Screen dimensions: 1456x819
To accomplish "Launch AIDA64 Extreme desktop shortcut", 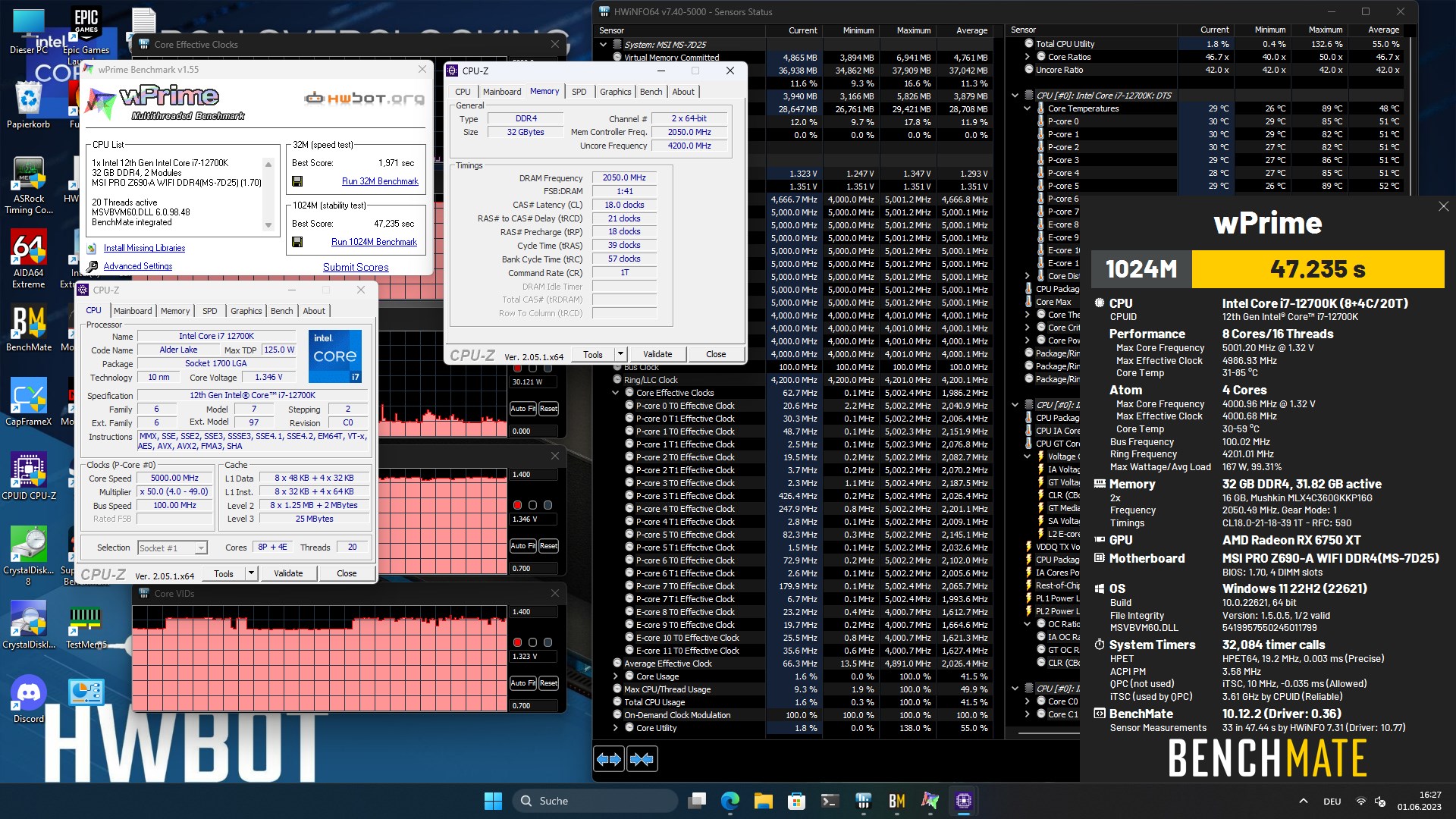I will [x=29, y=259].
